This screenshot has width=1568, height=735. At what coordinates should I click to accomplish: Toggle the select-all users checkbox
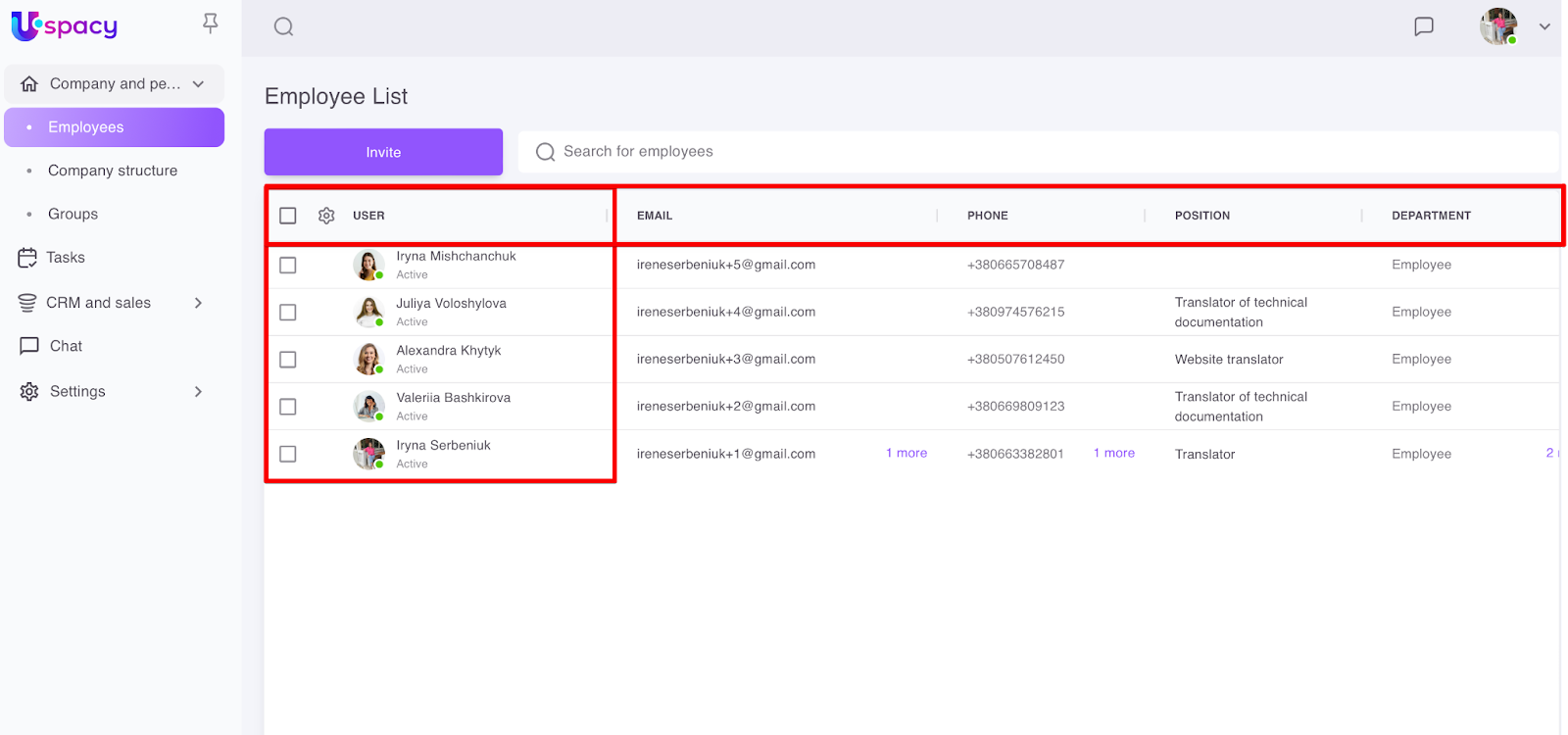click(x=288, y=216)
